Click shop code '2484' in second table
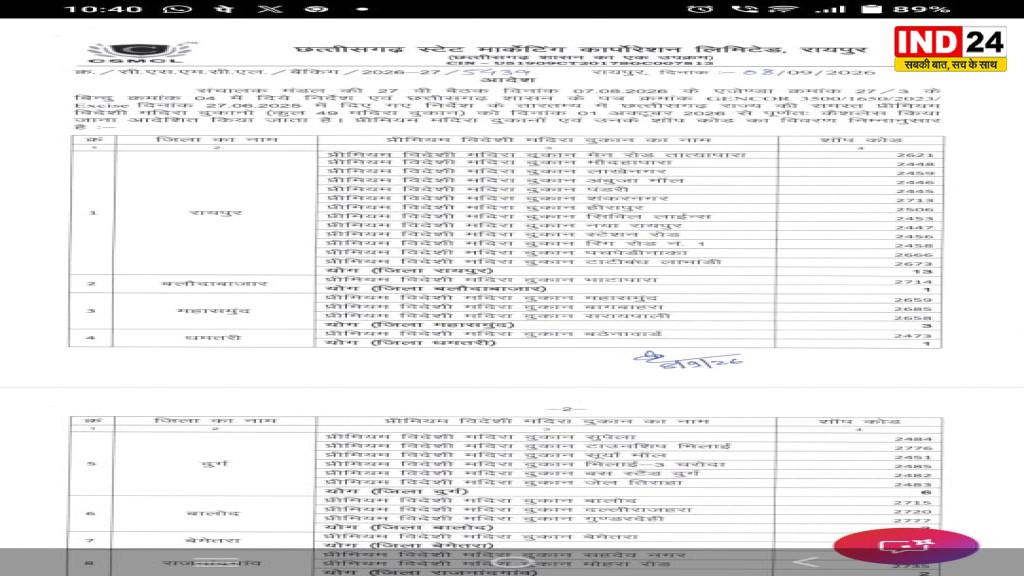Viewport: 1024px width, 576px height. 913,439
